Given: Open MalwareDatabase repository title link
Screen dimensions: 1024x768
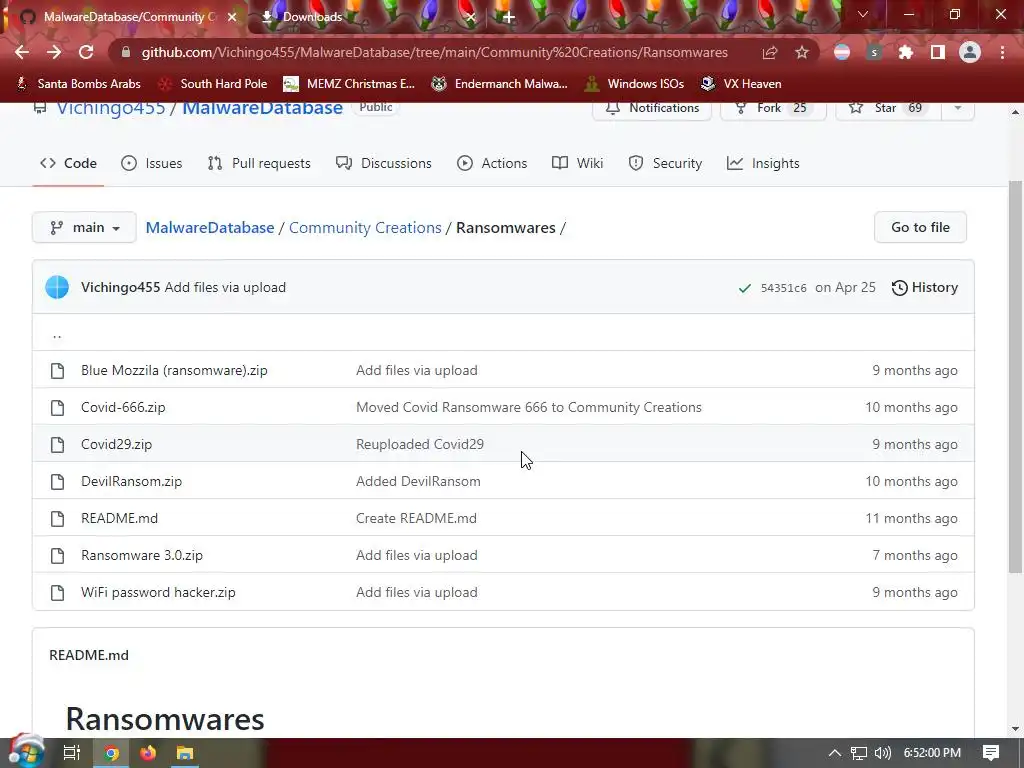Looking at the screenshot, I should click(x=262, y=108).
